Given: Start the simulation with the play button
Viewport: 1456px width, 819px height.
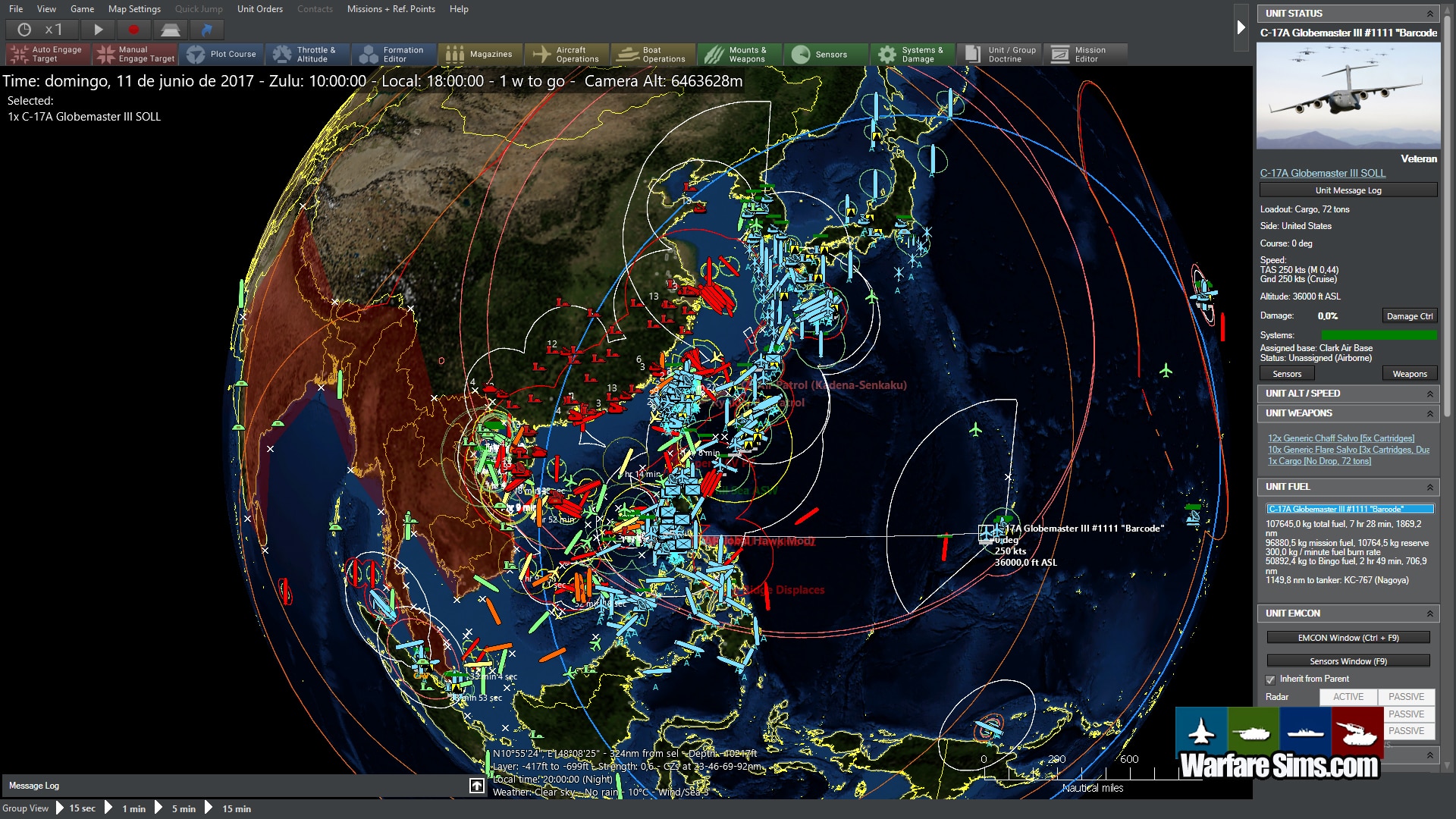Looking at the screenshot, I should click(x=98, y=30).
